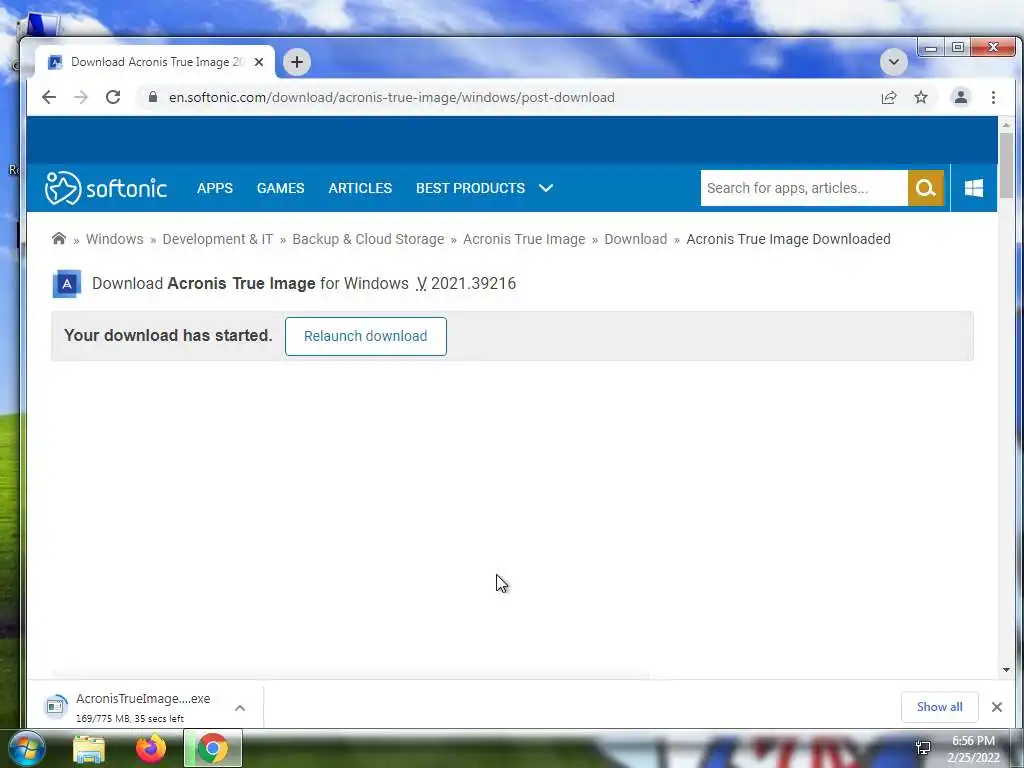The height and width of the screenshot is (768, 1024).
Task: Open File Explorer from taskbar
Action: tap(89, 749)
